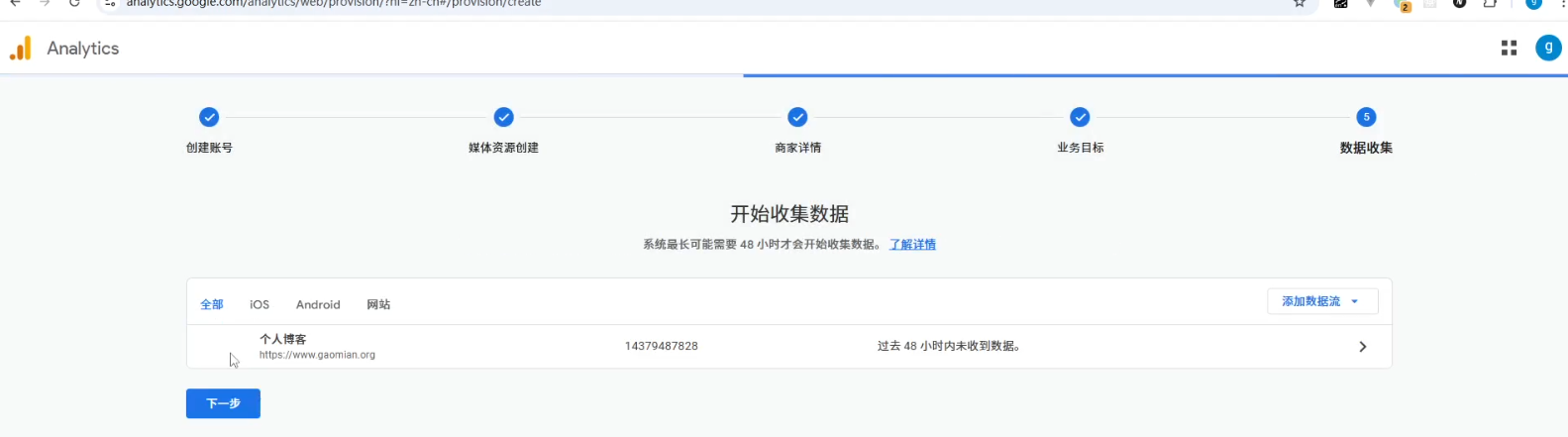Image resolution: width=1568 pixels, height=437 pixels.
Task: Select the 商家详情 step checkmark
Action: [797, 117]
